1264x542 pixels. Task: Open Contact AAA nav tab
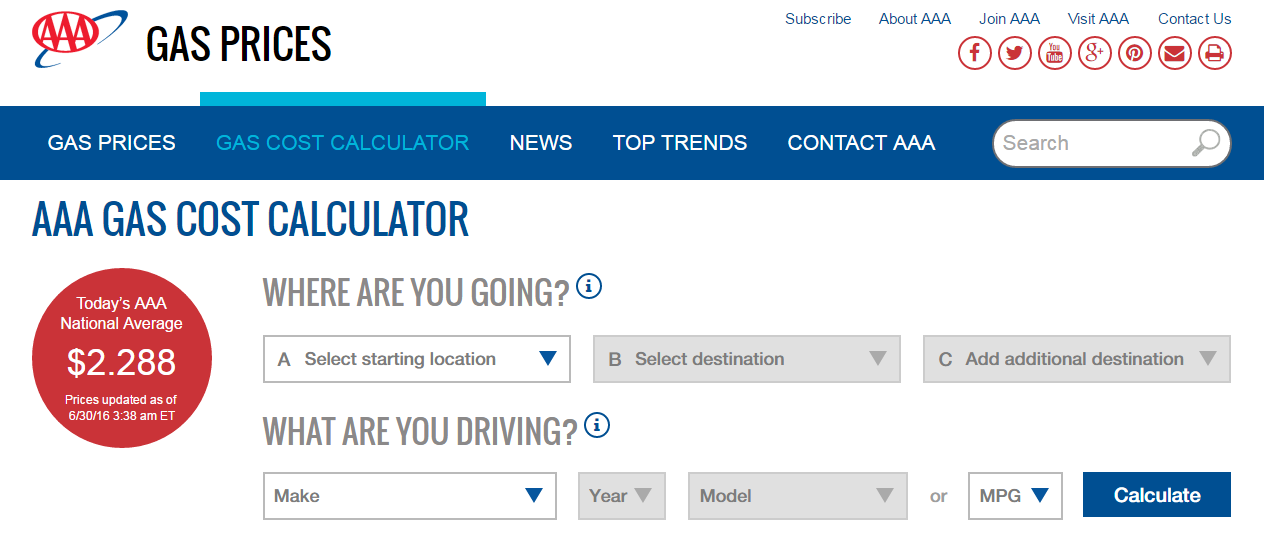coord(861,143)
